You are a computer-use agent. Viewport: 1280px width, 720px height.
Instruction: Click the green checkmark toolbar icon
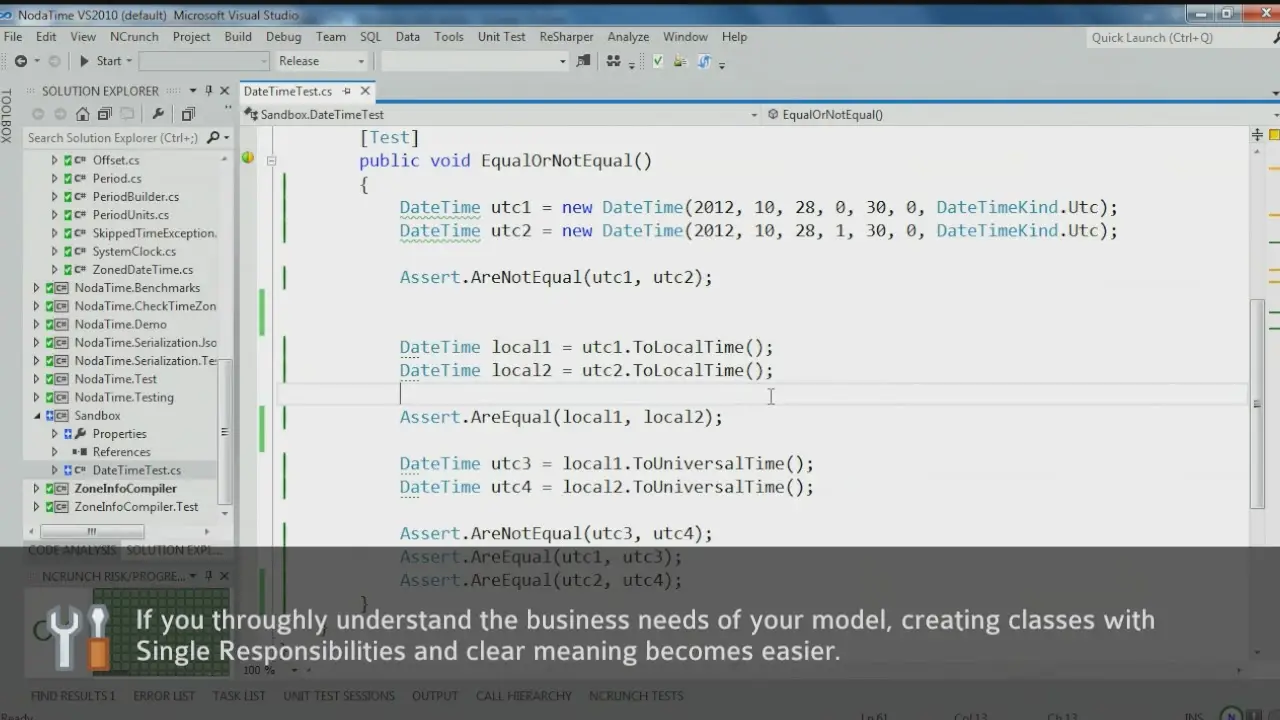coord(657,61)
